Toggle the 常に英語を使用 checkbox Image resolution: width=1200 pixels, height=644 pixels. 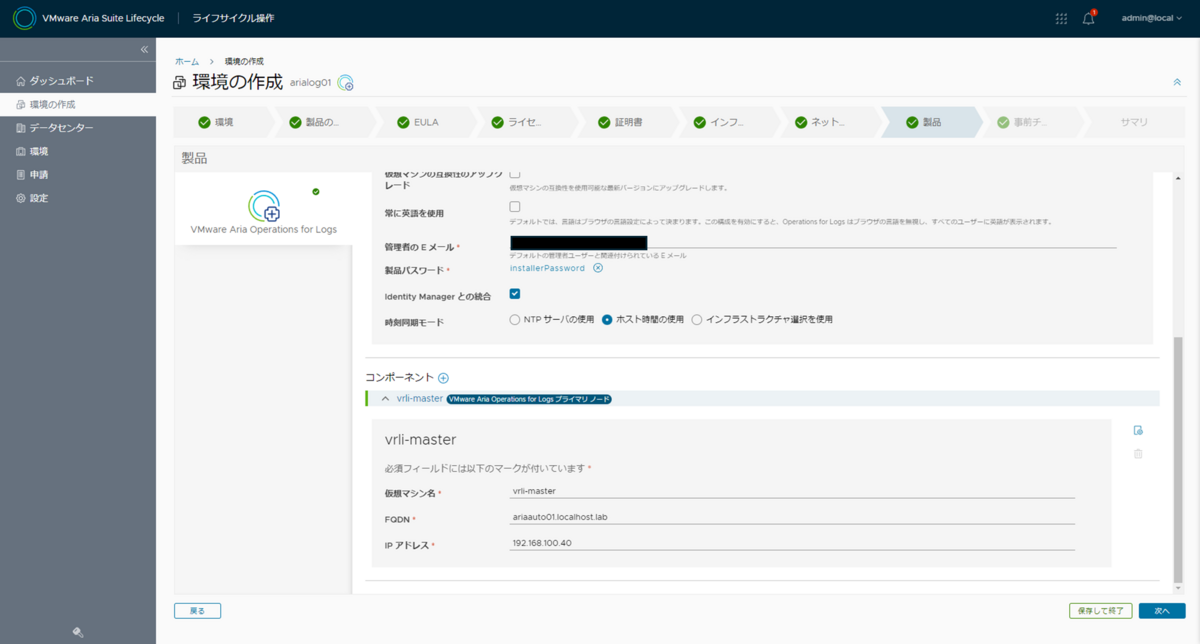pyautogui.click(x=515, y=207)
